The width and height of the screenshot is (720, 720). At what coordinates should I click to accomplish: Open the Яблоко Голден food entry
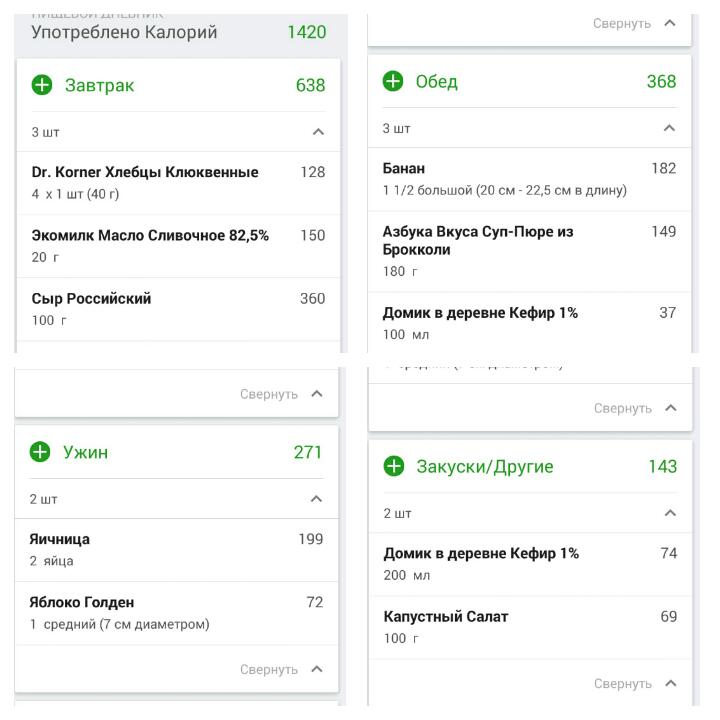(120, 613)
